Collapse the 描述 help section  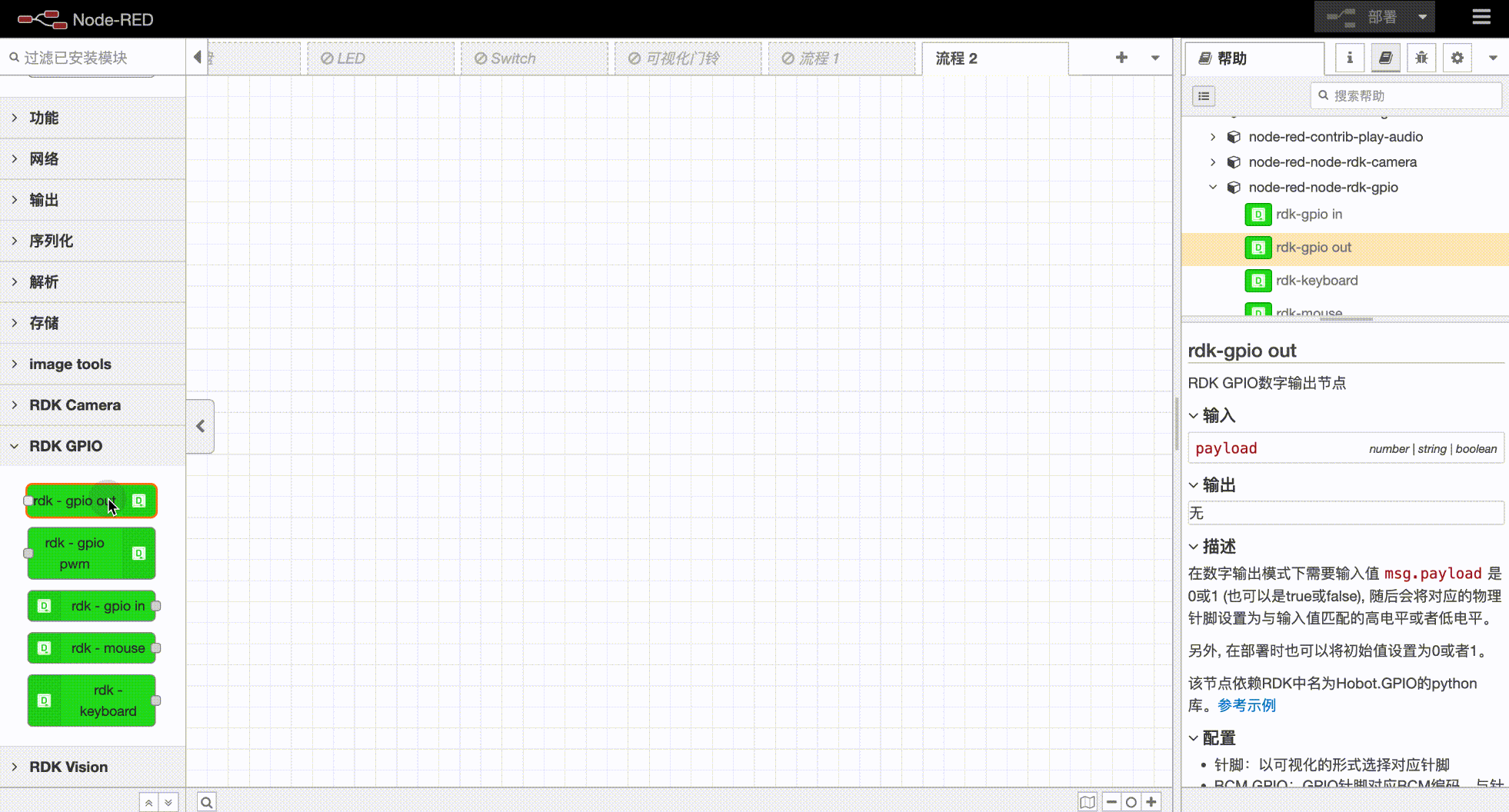[x=1212, y=547]
